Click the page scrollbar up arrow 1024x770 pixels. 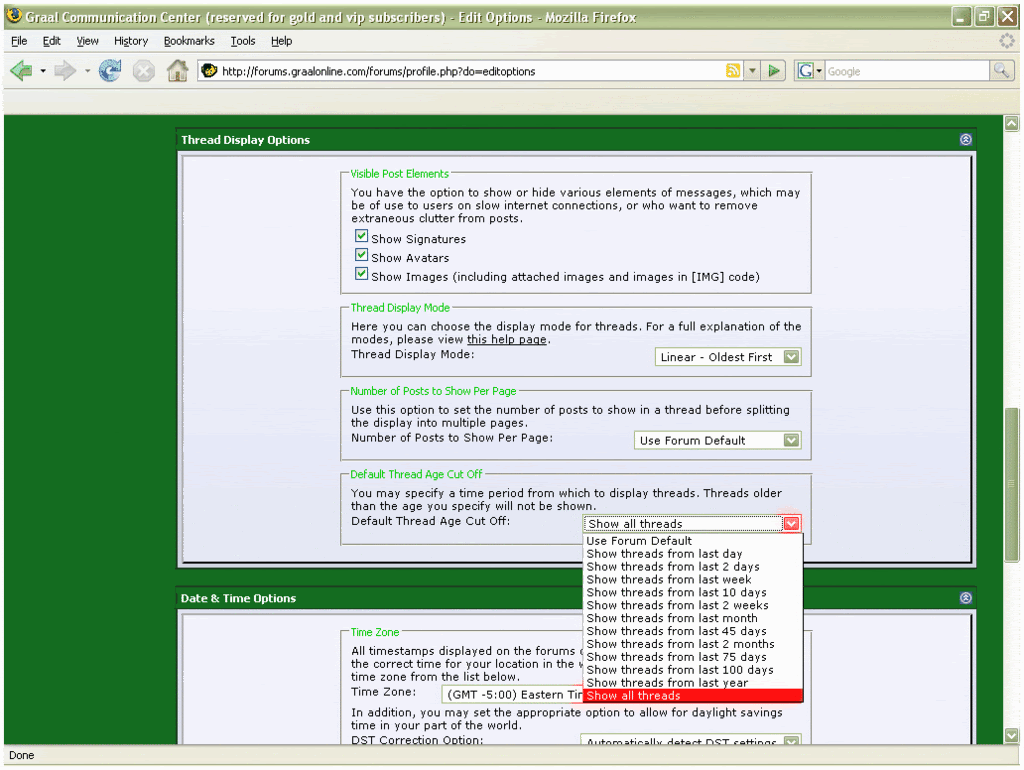(x=1012, y=123)
